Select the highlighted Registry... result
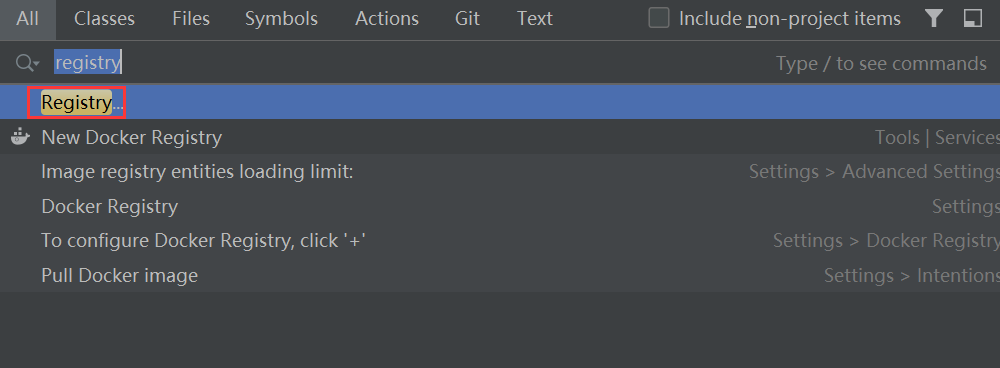Image resolution: width=1000 pixels, height=368 pixels. [500, 102]
